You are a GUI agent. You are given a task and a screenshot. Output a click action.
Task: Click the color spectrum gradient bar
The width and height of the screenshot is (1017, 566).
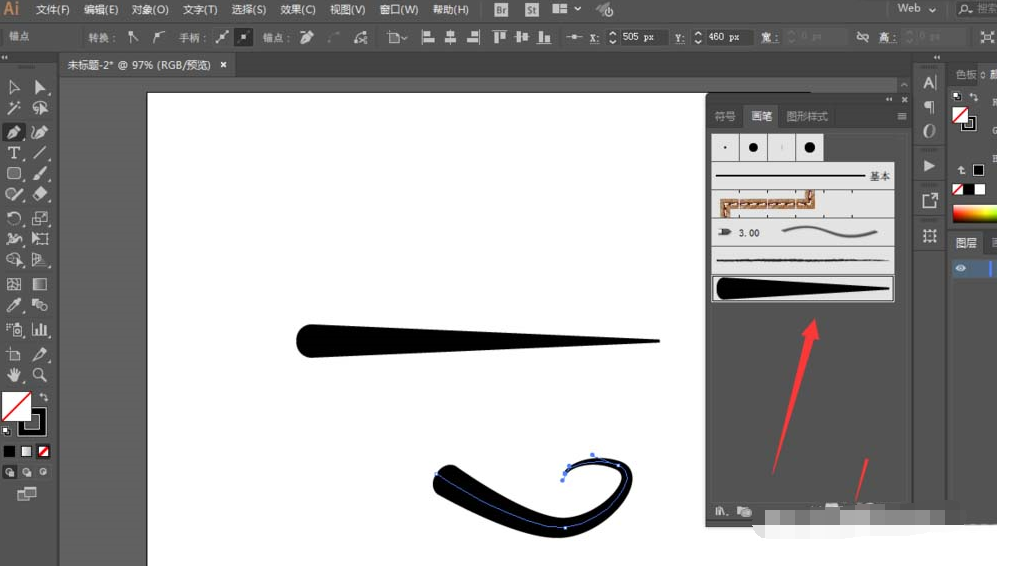click(x=974, y=214)
